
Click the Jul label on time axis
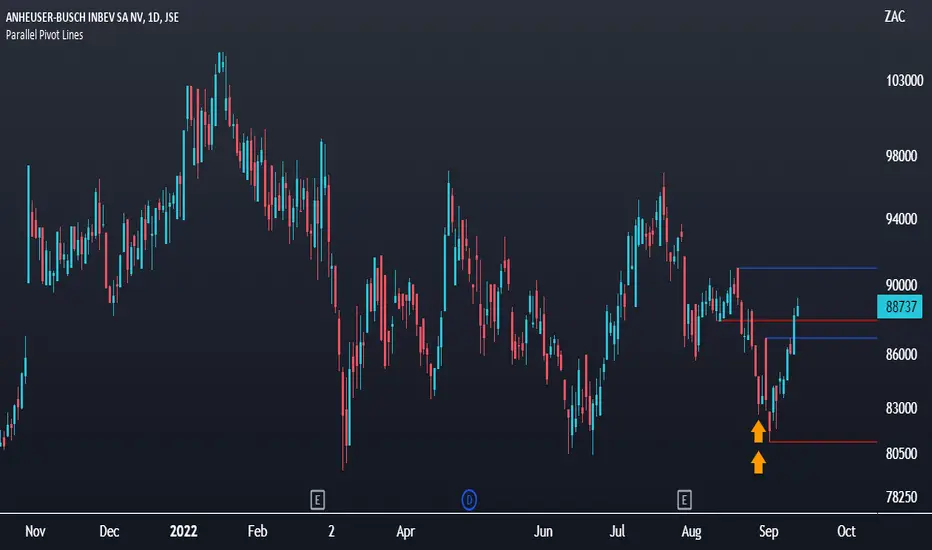click(617, 531)
